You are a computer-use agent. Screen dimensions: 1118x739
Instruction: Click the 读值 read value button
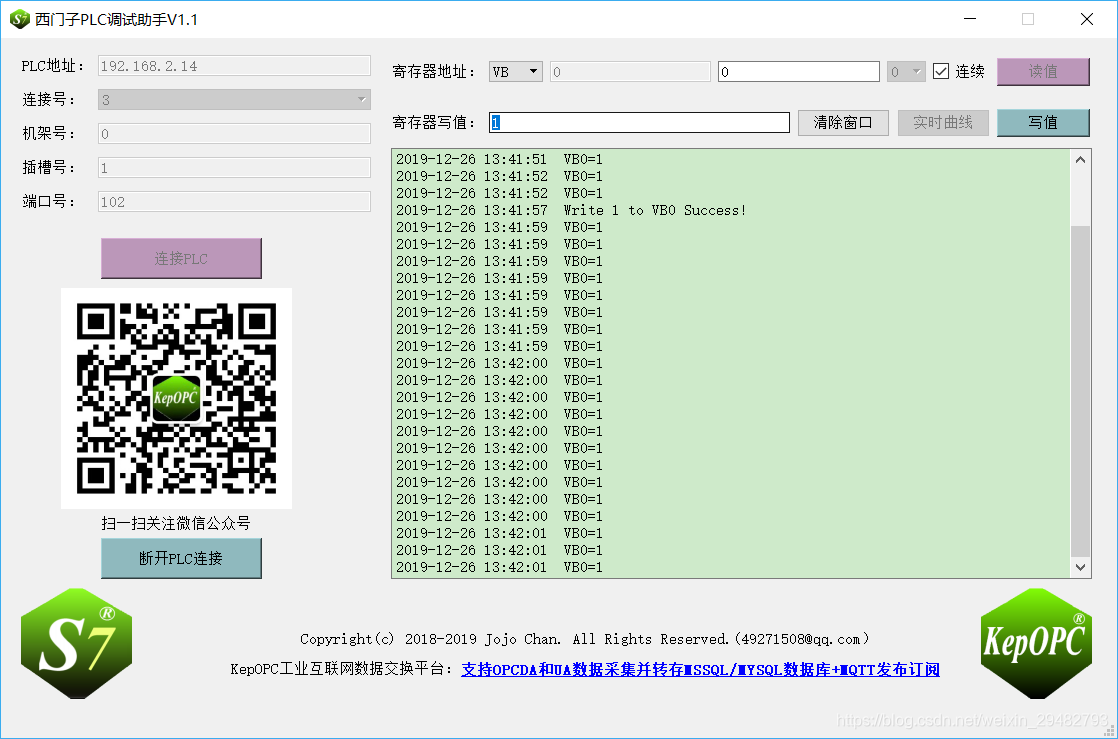click(x=1043, y=71)
